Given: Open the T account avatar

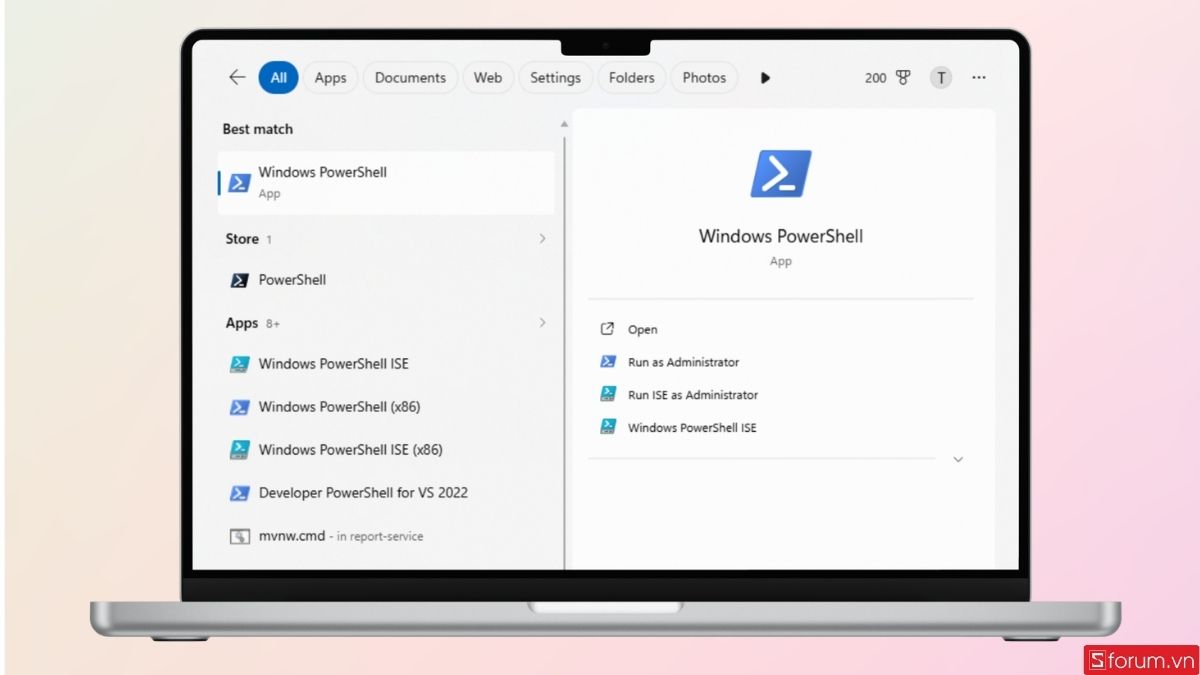Looking at the screenshot, I should [x=941, y=77].
